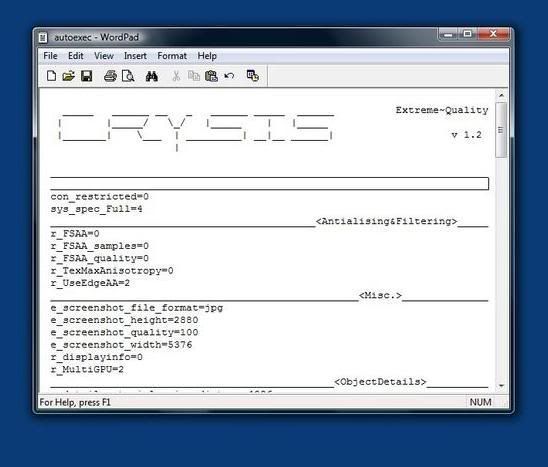Copy selection with the Copy icon

(194, 76)
